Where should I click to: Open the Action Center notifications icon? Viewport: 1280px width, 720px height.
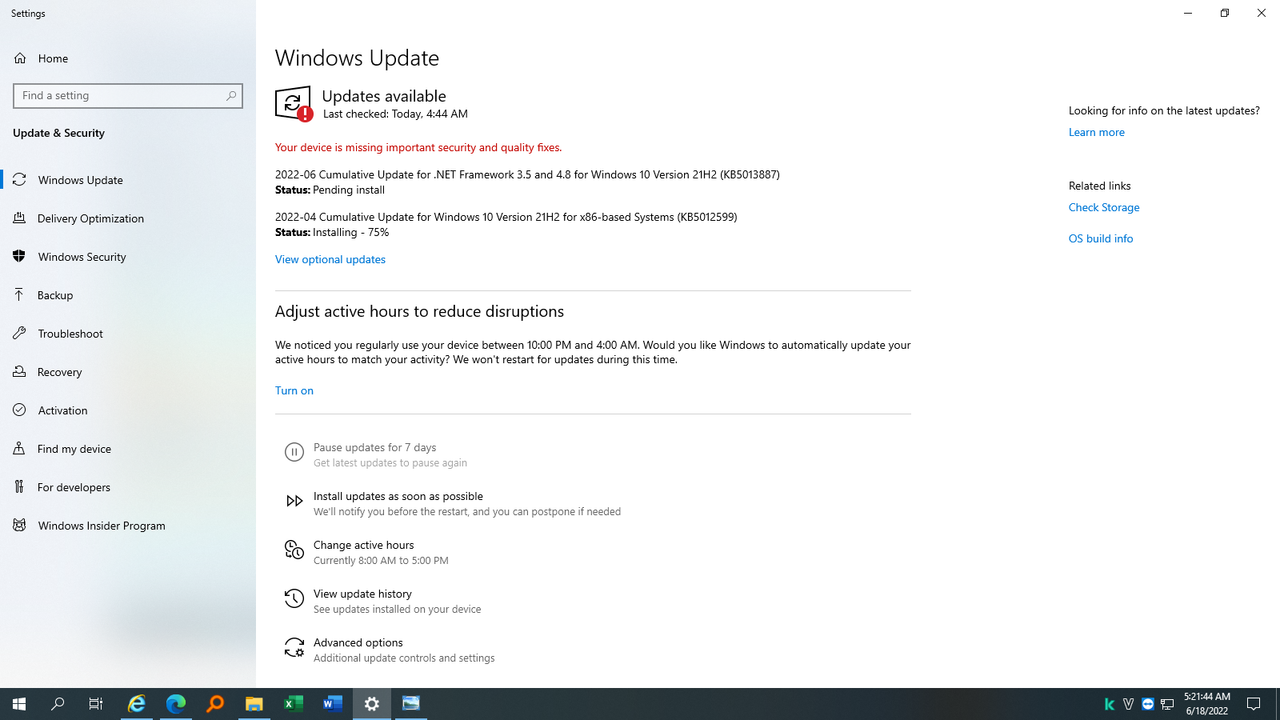pos(1253,704)
